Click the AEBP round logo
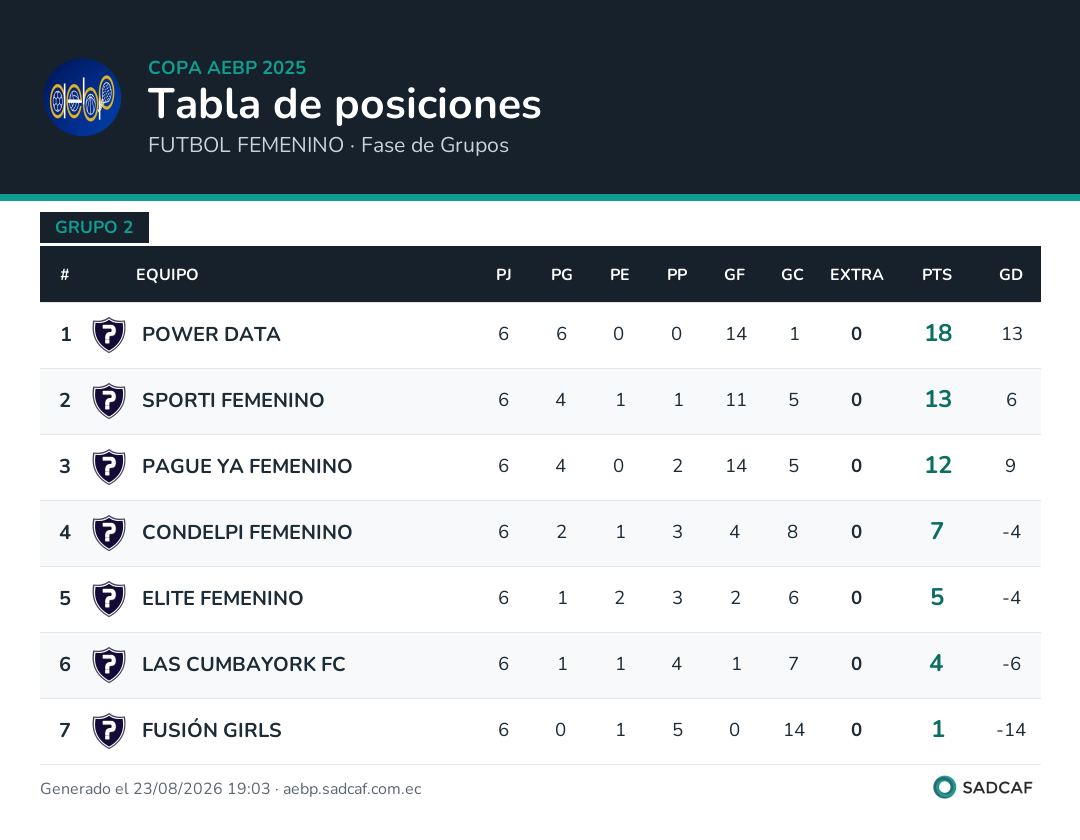Viewport: 1080px width, 840px height. (83, 97)
